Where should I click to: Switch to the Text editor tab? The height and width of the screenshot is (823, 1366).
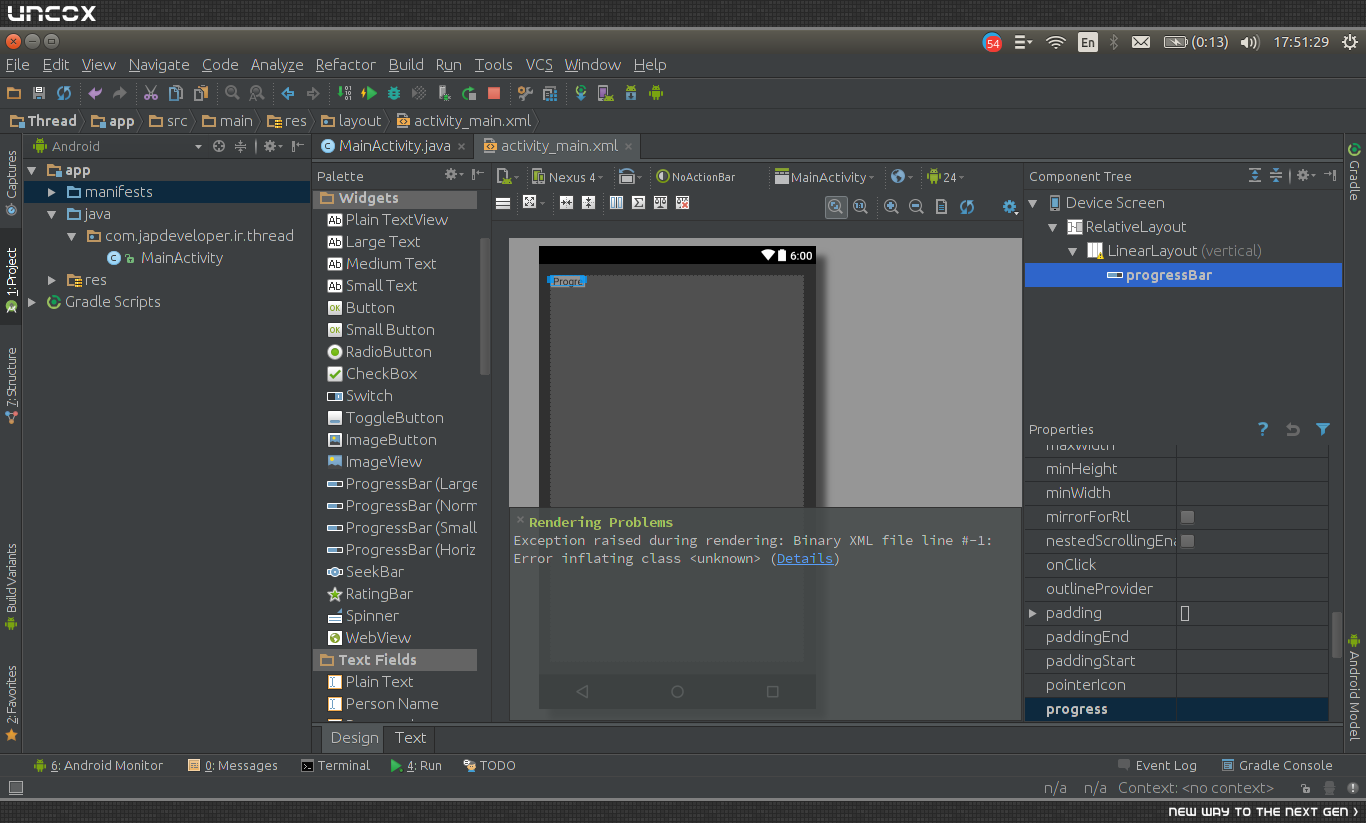pyautogui.click(x=410, y=738)
